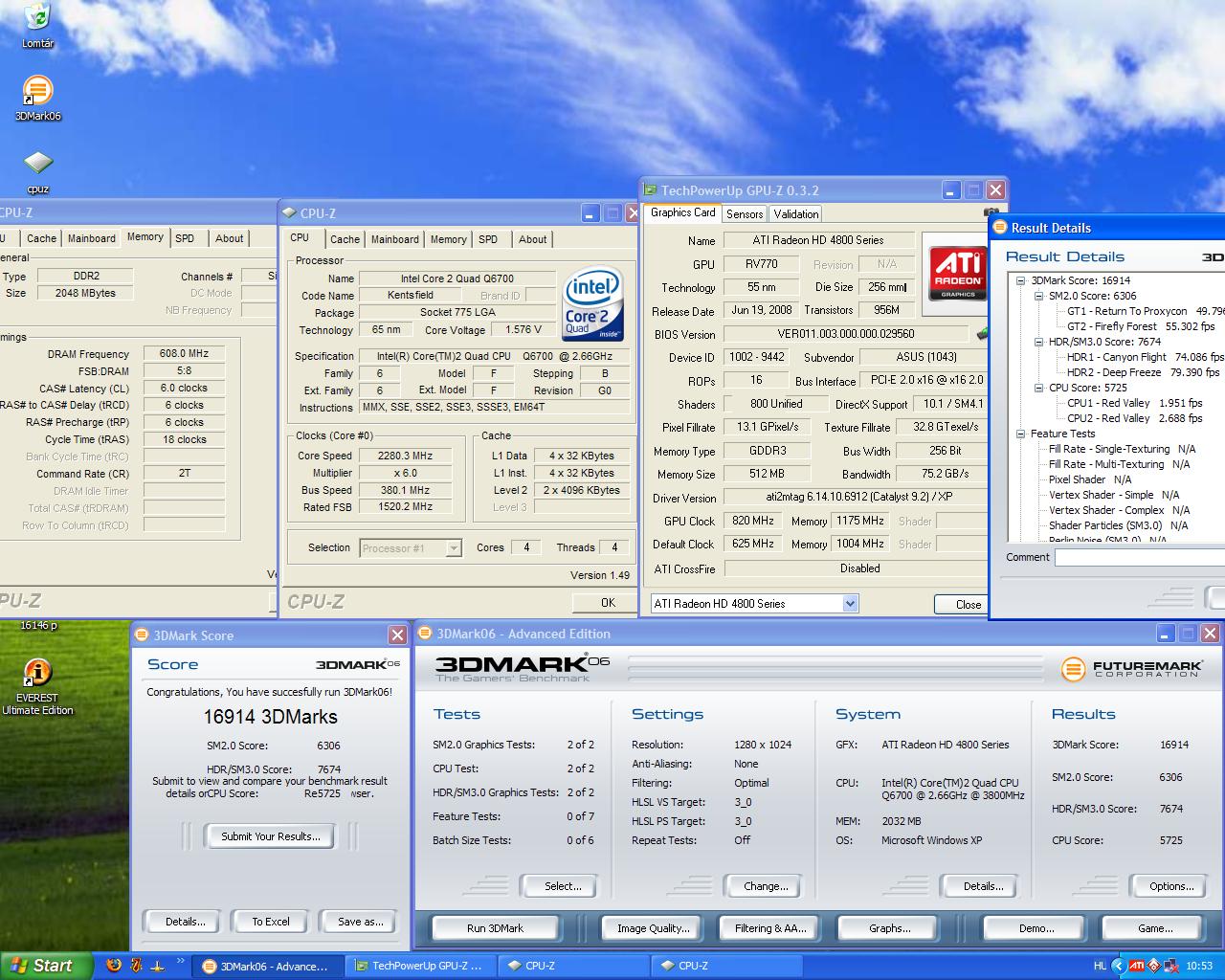
Task: Click the Comment input field
Action: click(1139, 557)
